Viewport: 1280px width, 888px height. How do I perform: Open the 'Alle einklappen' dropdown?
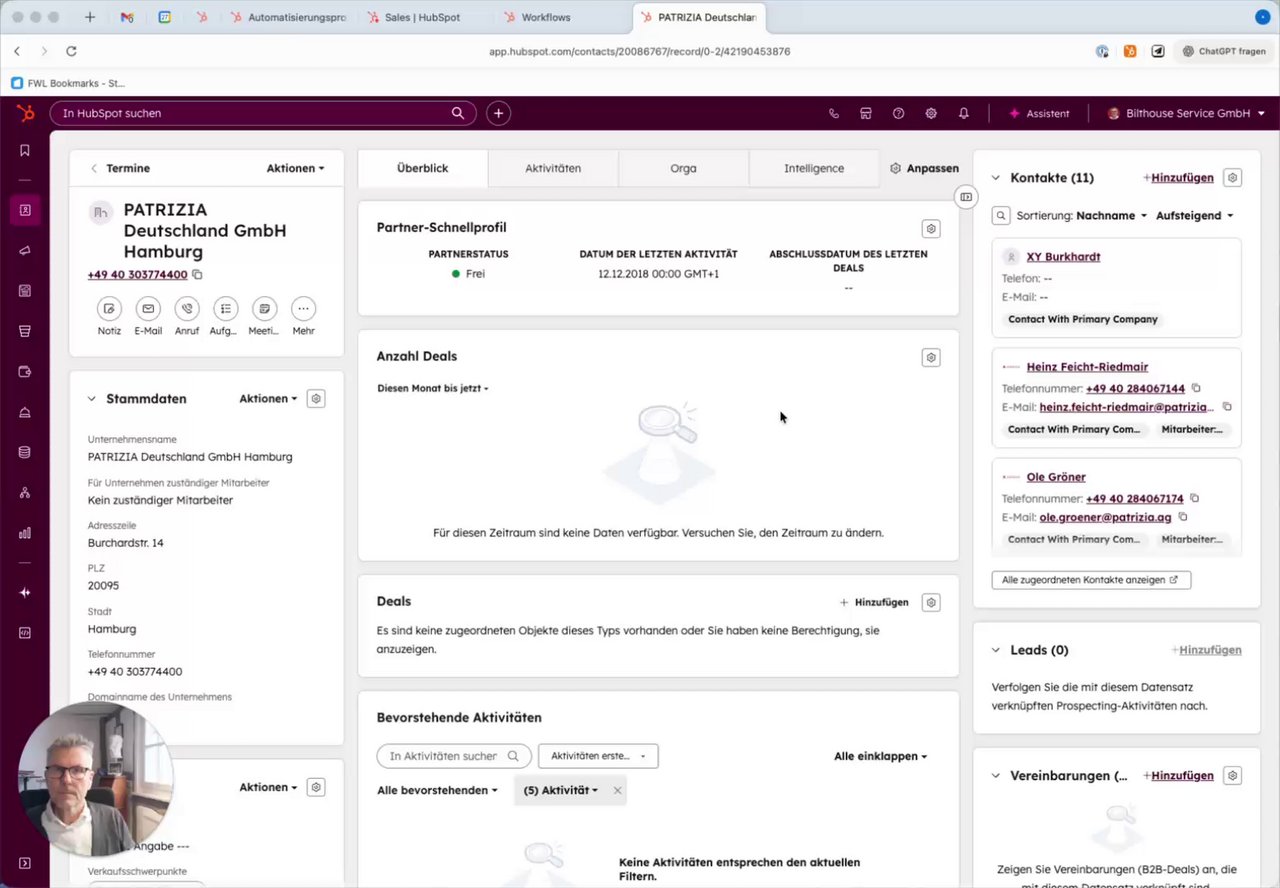pyautogui.click(x=880, y=757)
